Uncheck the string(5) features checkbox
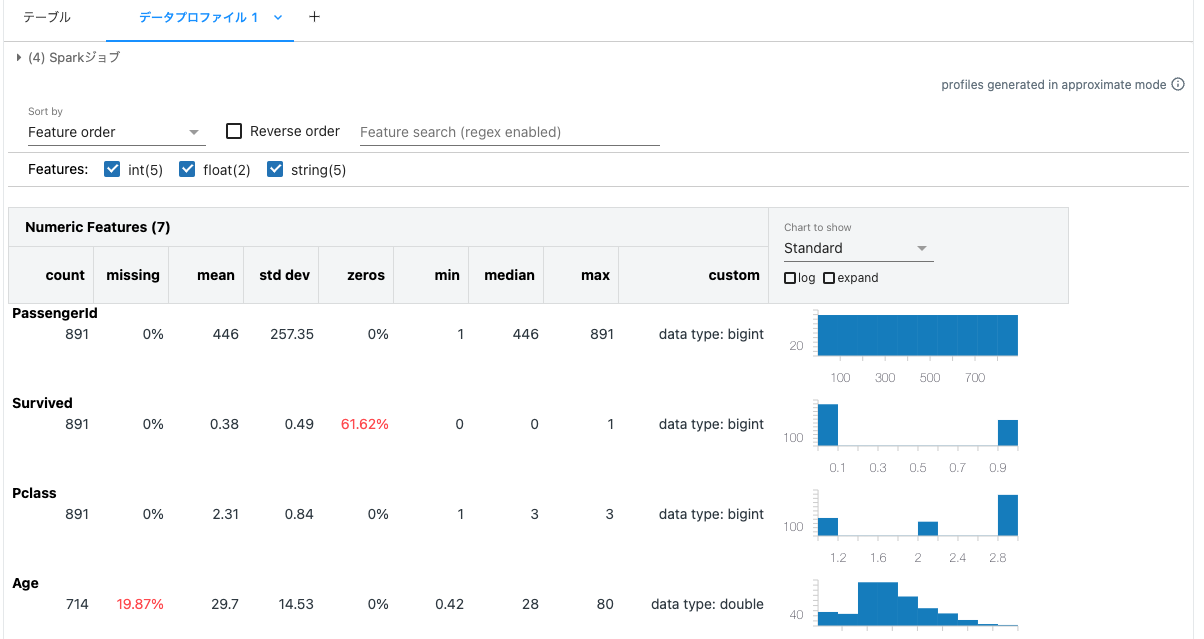 tap(275, 170)
